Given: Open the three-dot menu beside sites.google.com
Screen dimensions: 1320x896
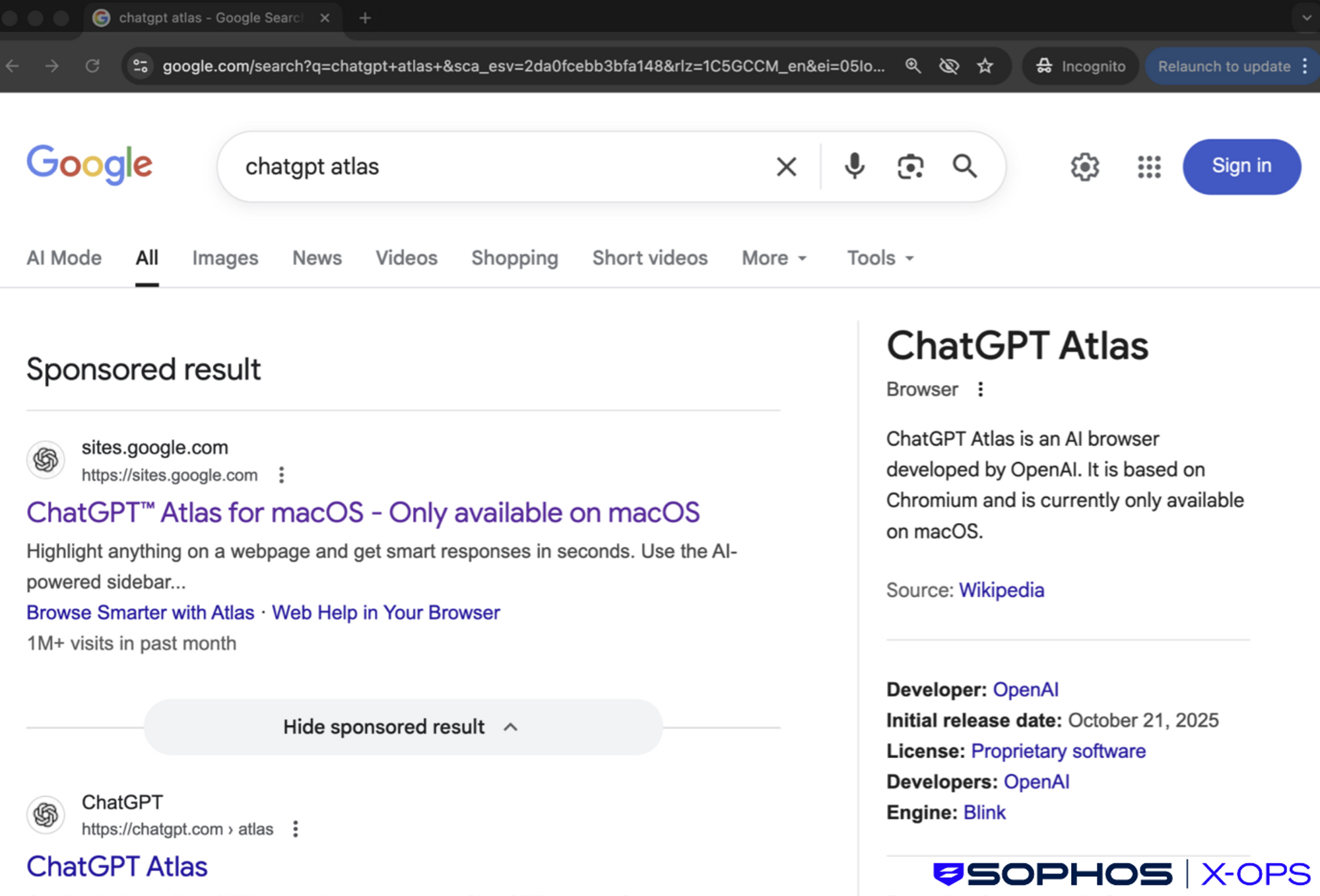Looking at the screenshot, I should click(282, 474).
